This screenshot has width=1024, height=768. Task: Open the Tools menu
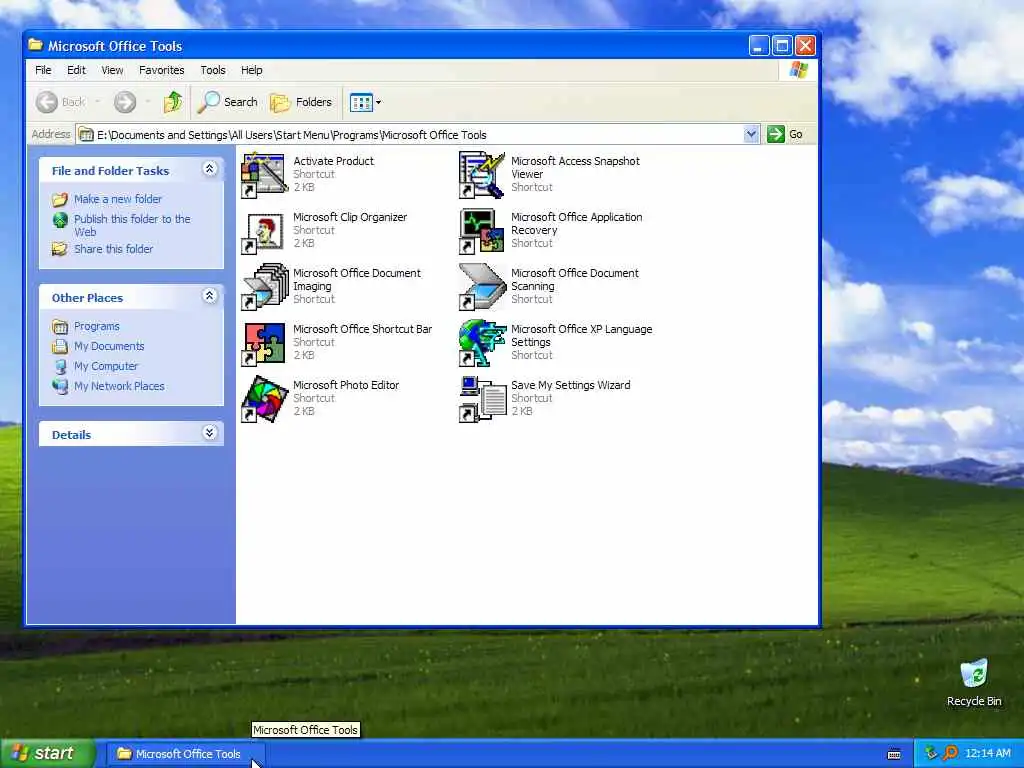click(213, 70)
